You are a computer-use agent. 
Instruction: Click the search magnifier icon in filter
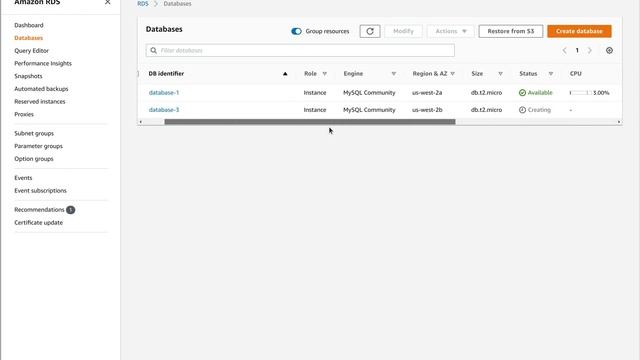(153, 50)
